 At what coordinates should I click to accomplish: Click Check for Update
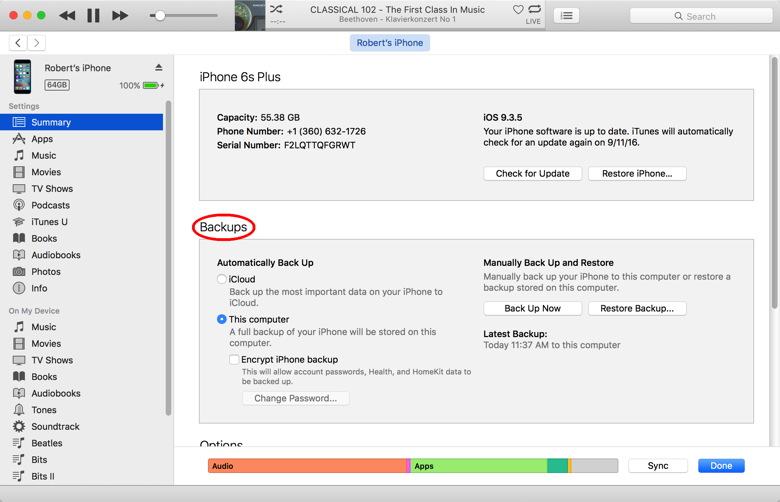coord(532,174)
